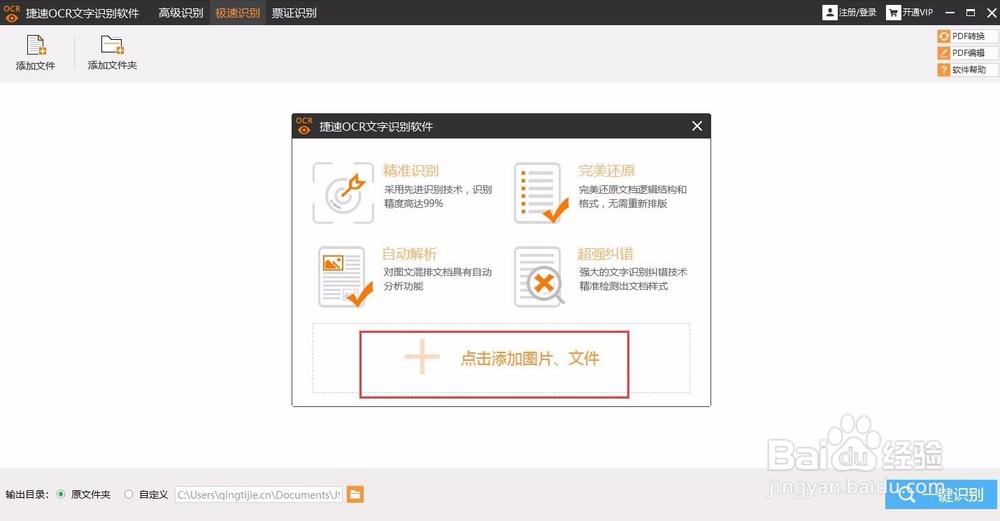This screenshot has height=521, width=1000.
Task: Click the 超强纠错 heading text
Action: [605, 254]
